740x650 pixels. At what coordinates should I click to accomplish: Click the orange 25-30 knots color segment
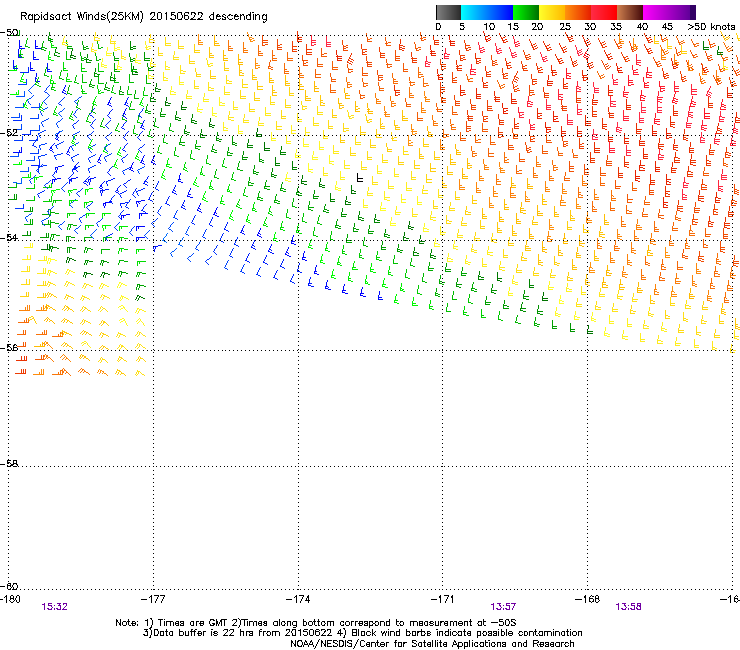click(x=578, y=12)
